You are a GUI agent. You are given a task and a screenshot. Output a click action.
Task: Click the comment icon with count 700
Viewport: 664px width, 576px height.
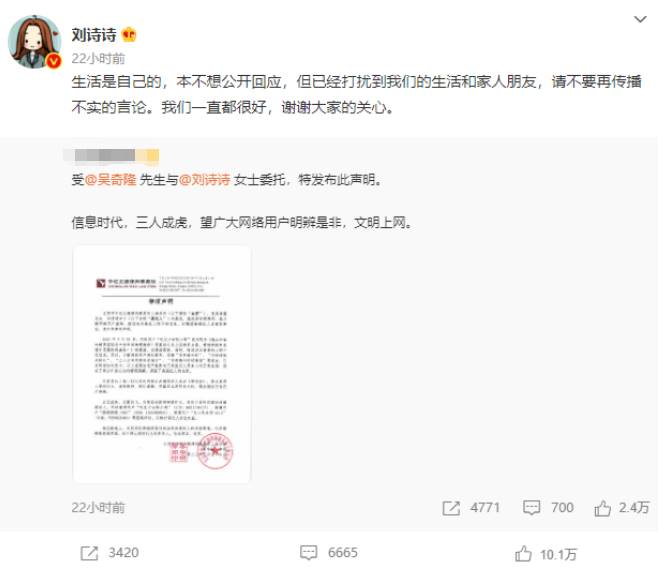pos(531,507)
